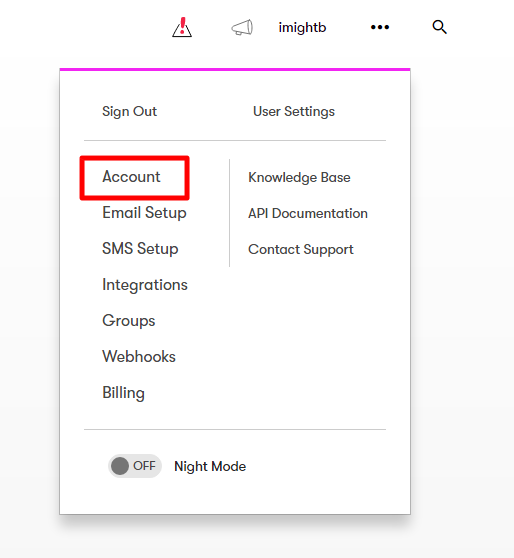Click the Night Mode label
This screenshot has width=514, height=558.
210,466
